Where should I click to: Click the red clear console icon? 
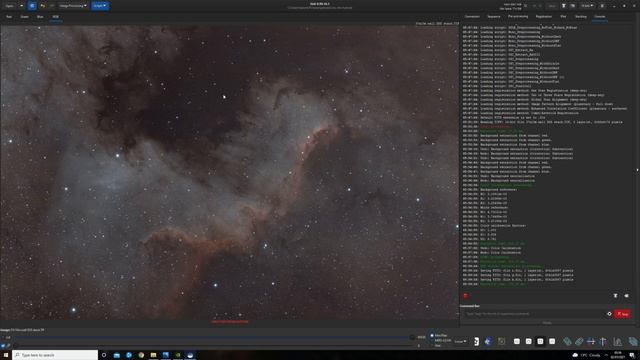pyautogui.click(x=466, y=296)
